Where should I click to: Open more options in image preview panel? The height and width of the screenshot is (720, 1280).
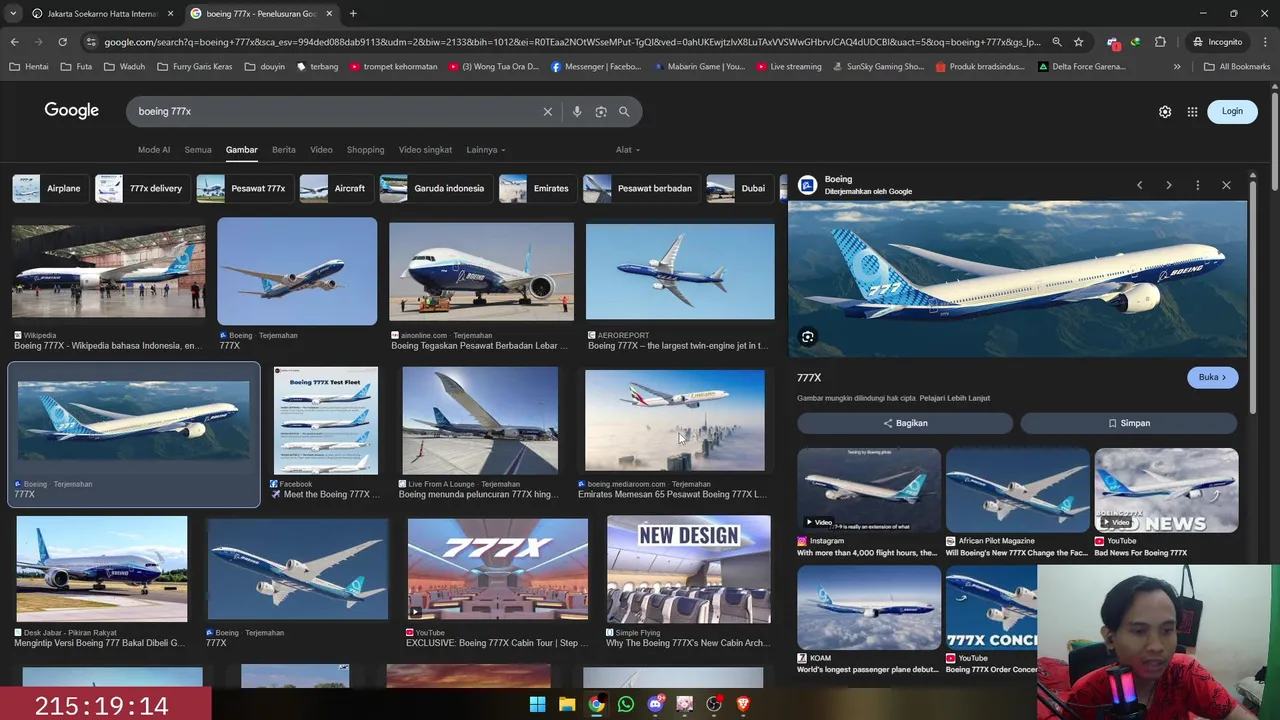1197,185
